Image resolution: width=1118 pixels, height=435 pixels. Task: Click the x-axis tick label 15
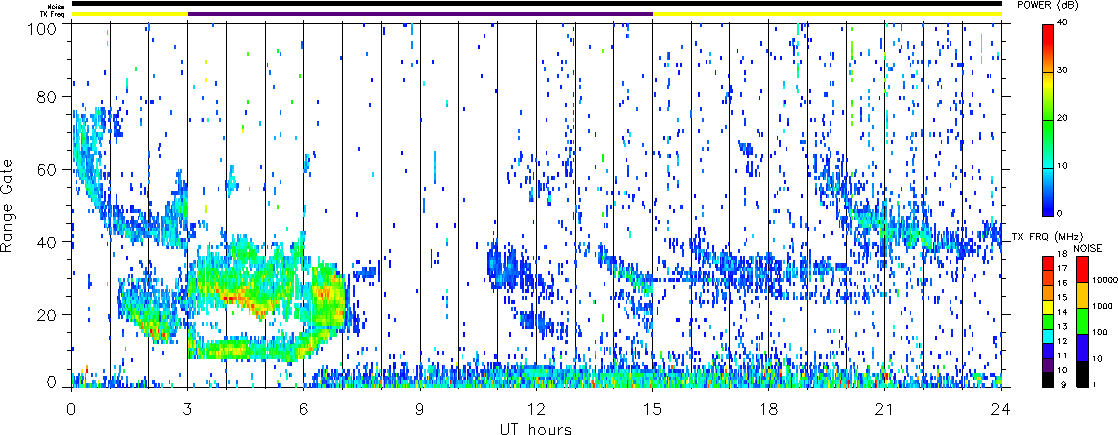652,409
